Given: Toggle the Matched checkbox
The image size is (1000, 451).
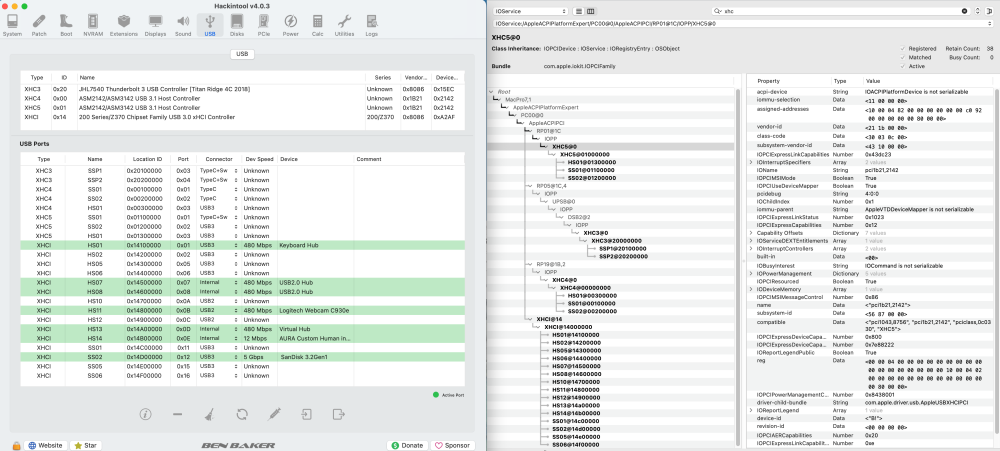Looking at the screenshot, I should 902,57.
